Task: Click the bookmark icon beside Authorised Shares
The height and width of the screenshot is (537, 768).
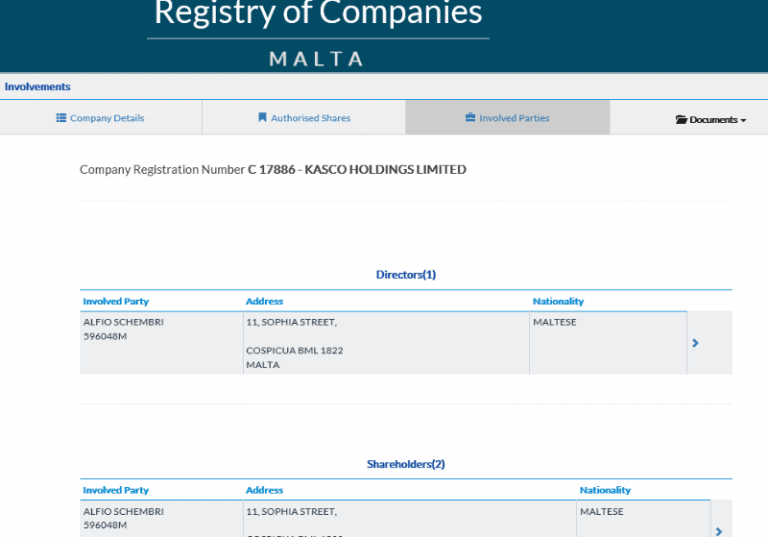Action: coord(262,118)
